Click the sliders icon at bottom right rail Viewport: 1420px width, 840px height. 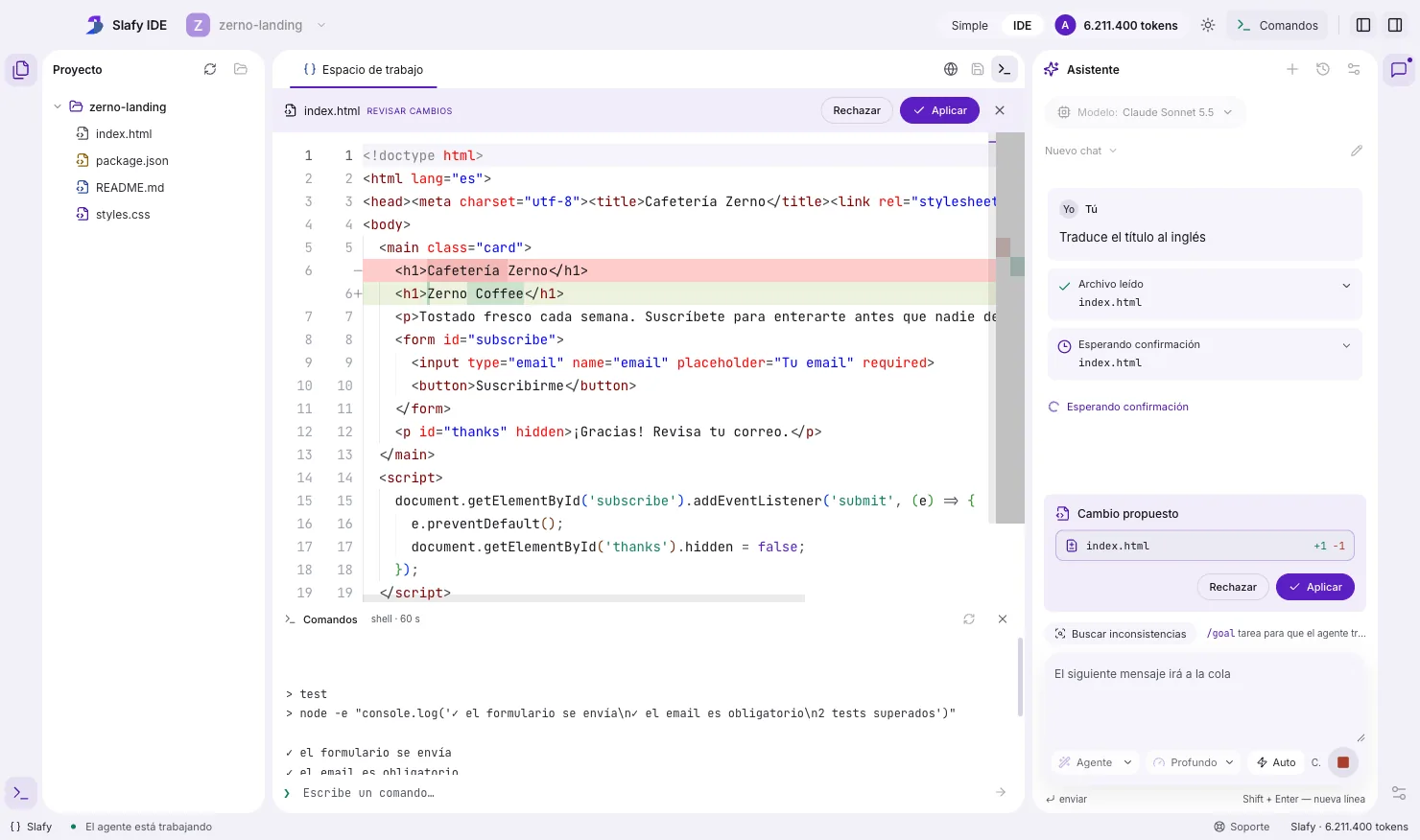click(x=1399, y=793)
